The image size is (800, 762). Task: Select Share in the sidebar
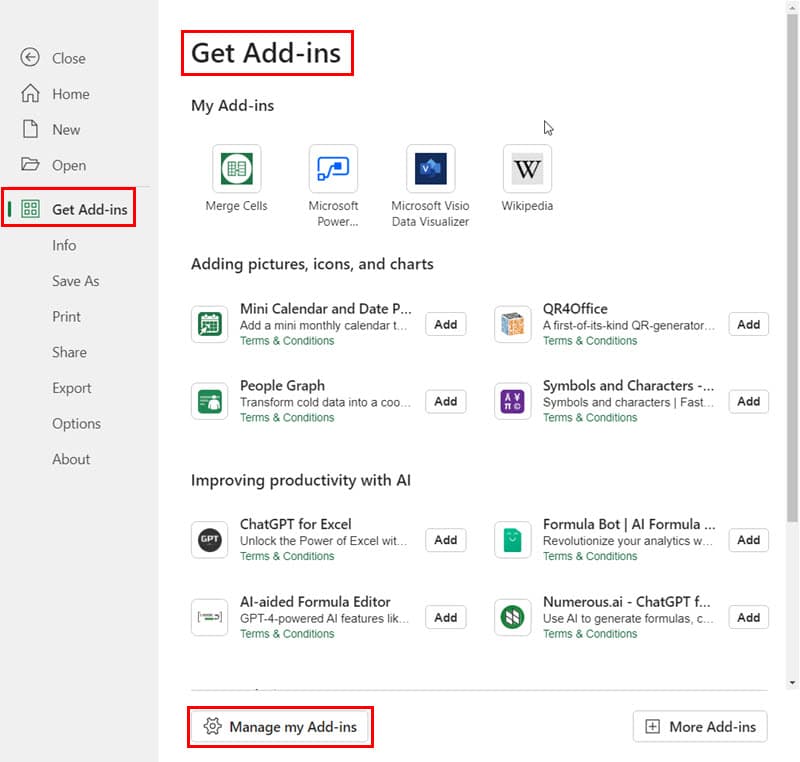pyautogui.click(x=69, y=352)
